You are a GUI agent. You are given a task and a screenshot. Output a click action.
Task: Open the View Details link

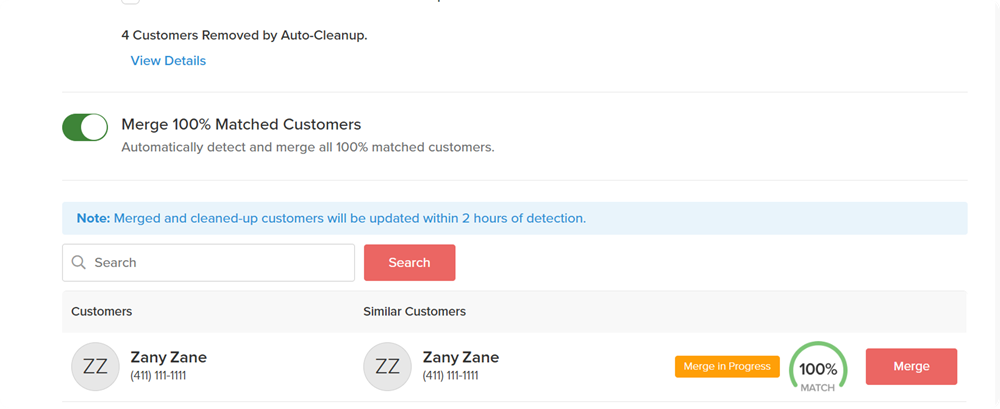click(168, 61)
